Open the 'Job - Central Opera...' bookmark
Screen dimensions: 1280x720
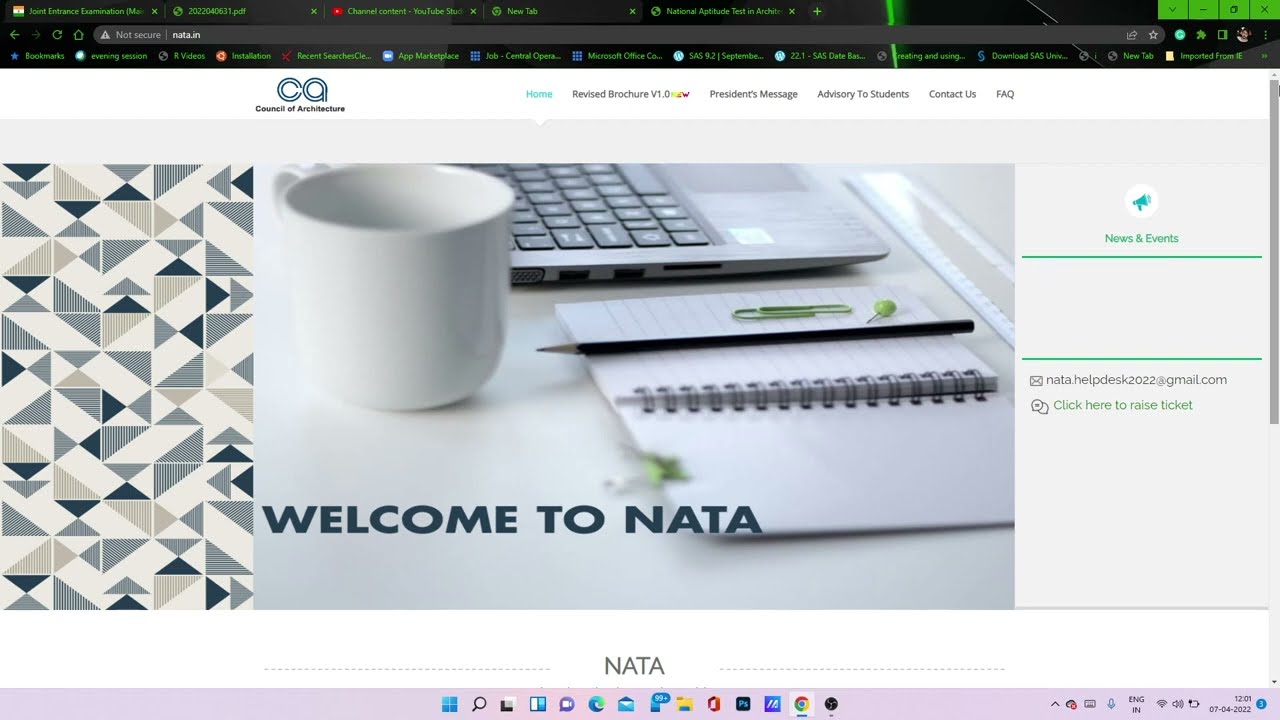[x=515, y=56]
